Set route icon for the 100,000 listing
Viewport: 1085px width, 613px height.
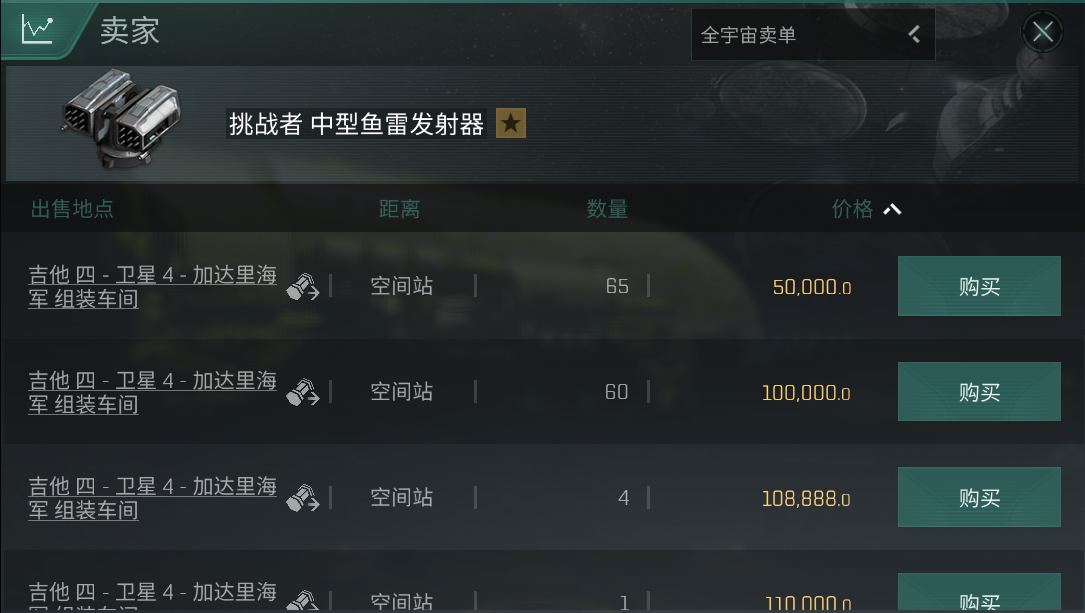(302, 392)
